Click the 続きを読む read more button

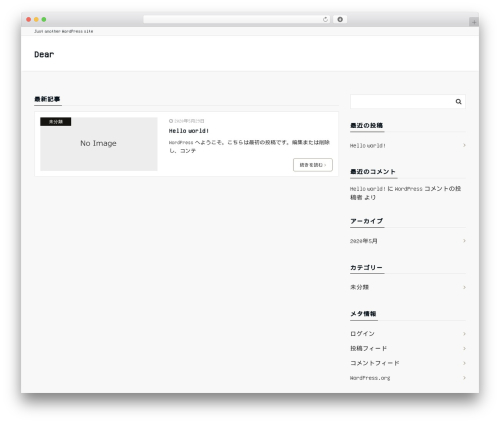pyautogui.click(x=313, y=165)
